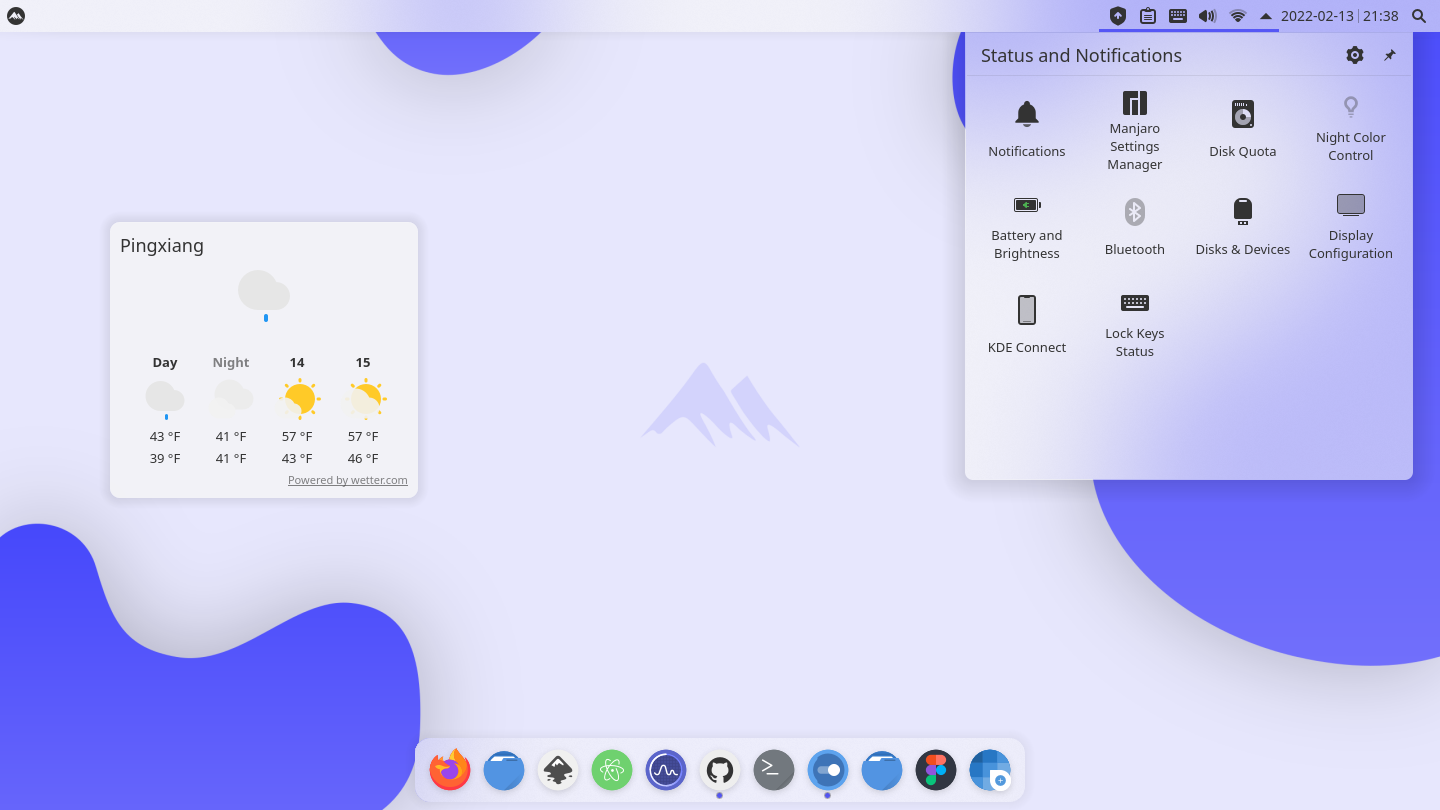1440x810 pixels.
Task: Click the blue tiles dock icon with plus
Action: [x=990, y=770]
